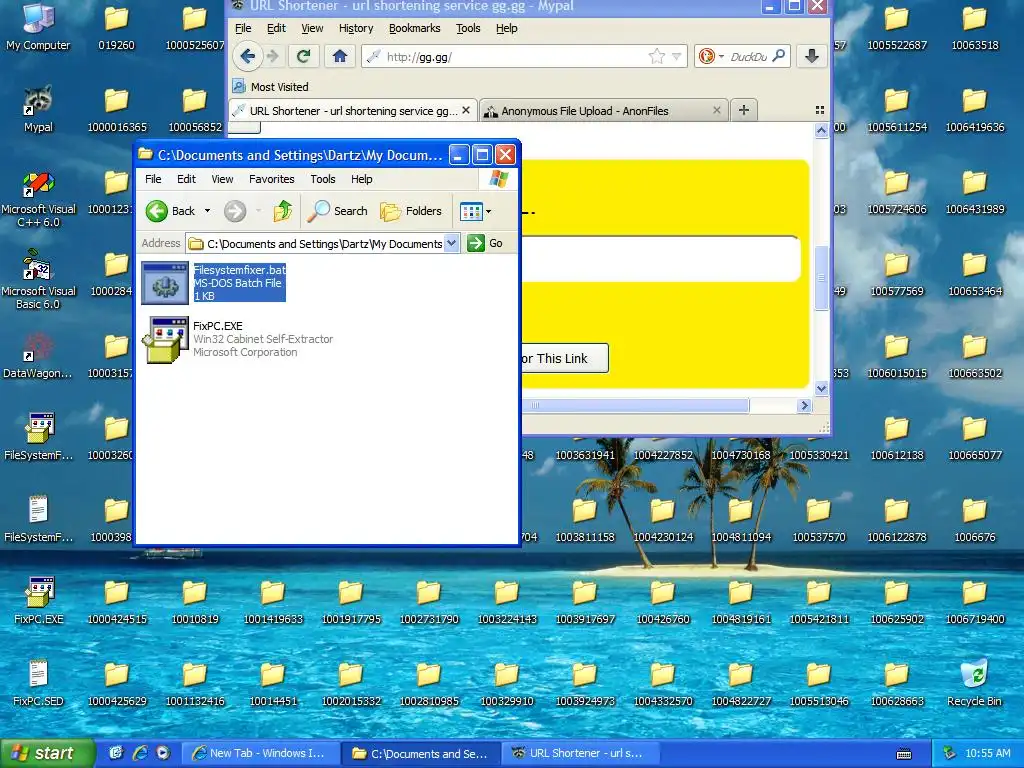
Task: Click the Mypal vertical scrollbar thumb
Action: [822, 278]
